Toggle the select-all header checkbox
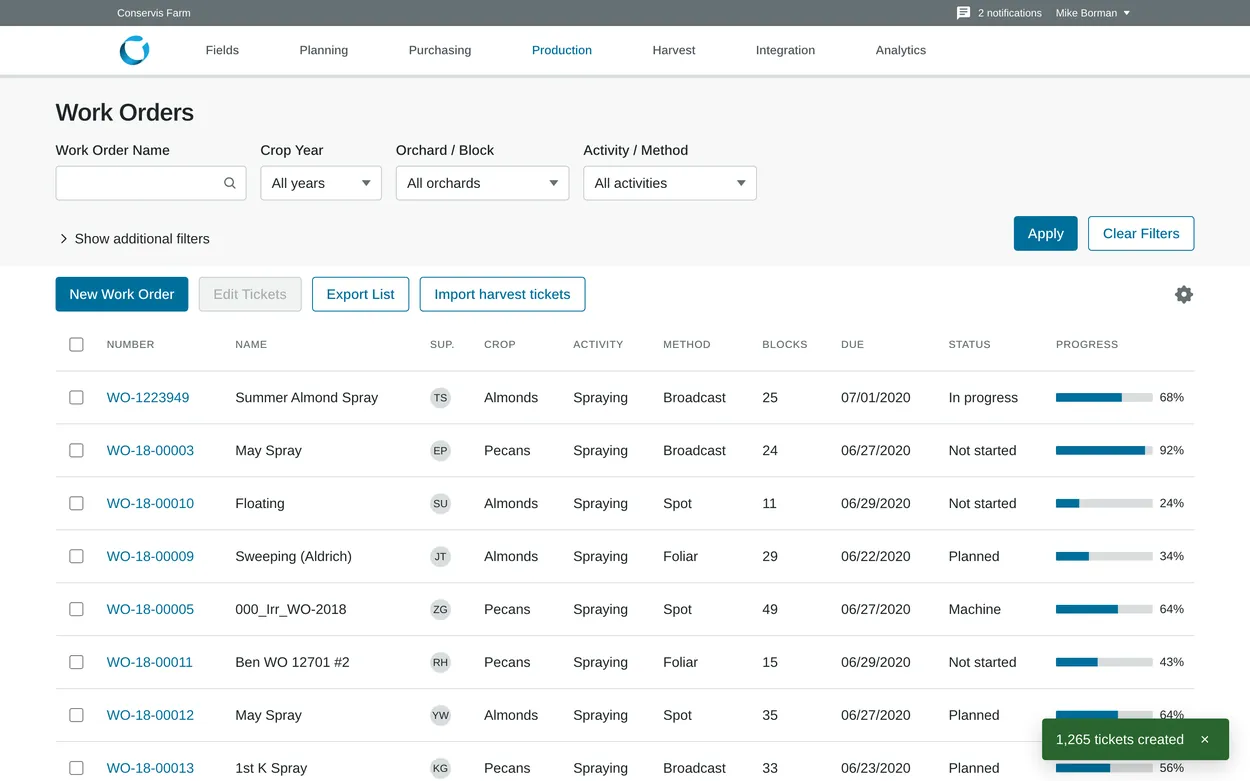The image size is (1250, 781). (76, 344)
